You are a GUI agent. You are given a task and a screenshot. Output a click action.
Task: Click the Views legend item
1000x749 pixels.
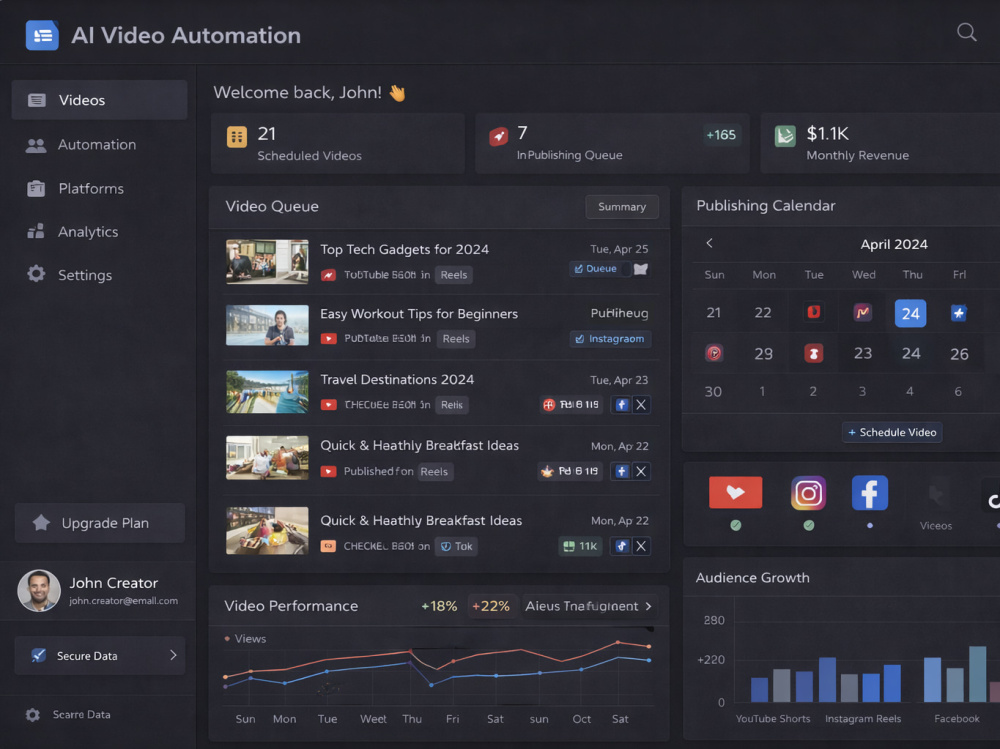point(245,639)
